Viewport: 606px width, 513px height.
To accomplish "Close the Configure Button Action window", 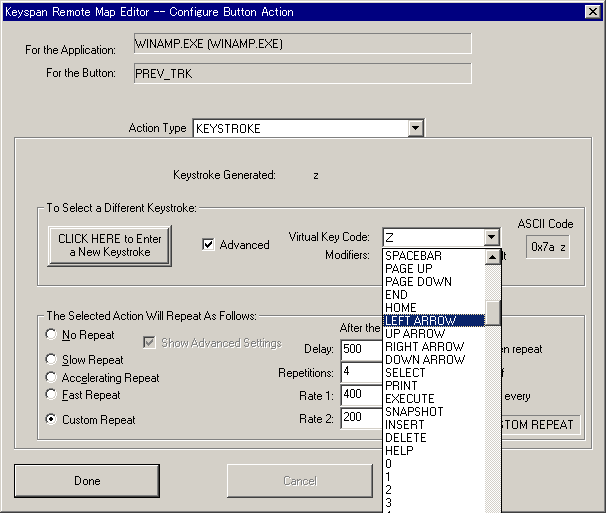I will (593, 10).
